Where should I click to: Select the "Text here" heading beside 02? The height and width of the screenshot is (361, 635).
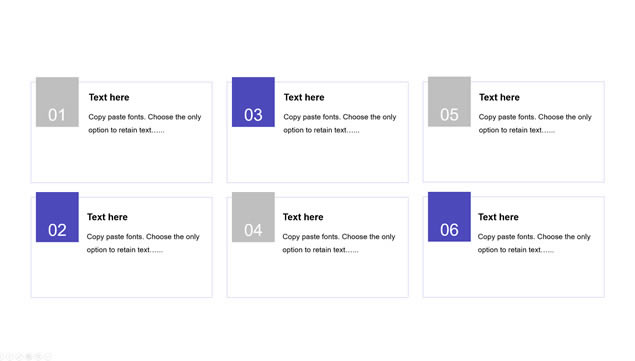107,217
